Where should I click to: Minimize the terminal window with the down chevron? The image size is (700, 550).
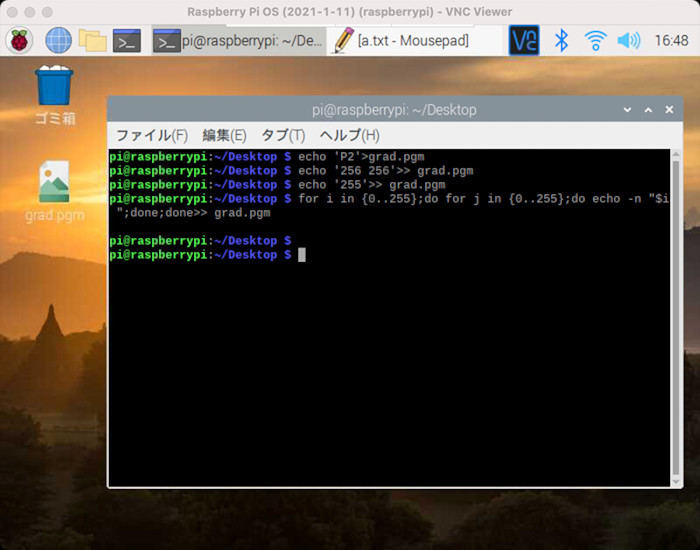pos(627,110)
